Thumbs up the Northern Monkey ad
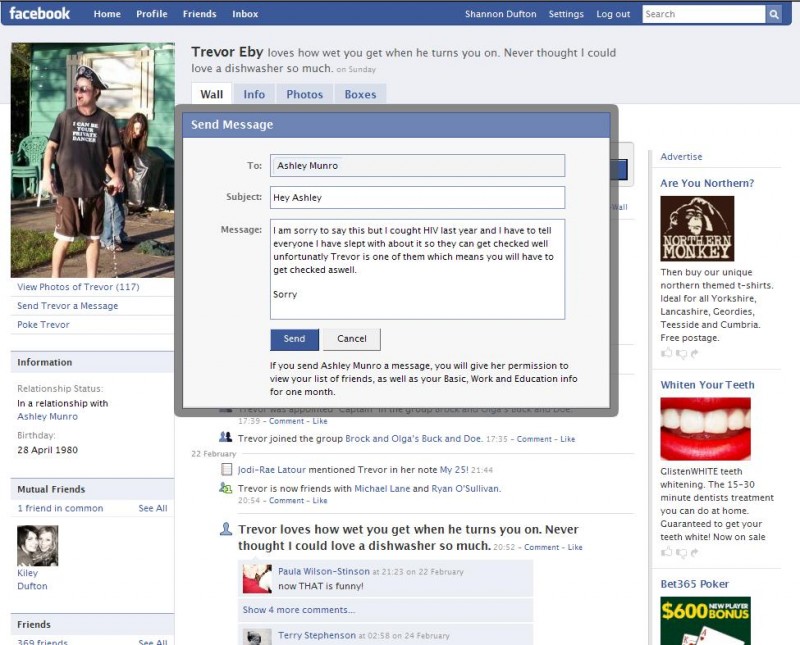Viewport: 800px width, 645px height. tap(666, 353)
